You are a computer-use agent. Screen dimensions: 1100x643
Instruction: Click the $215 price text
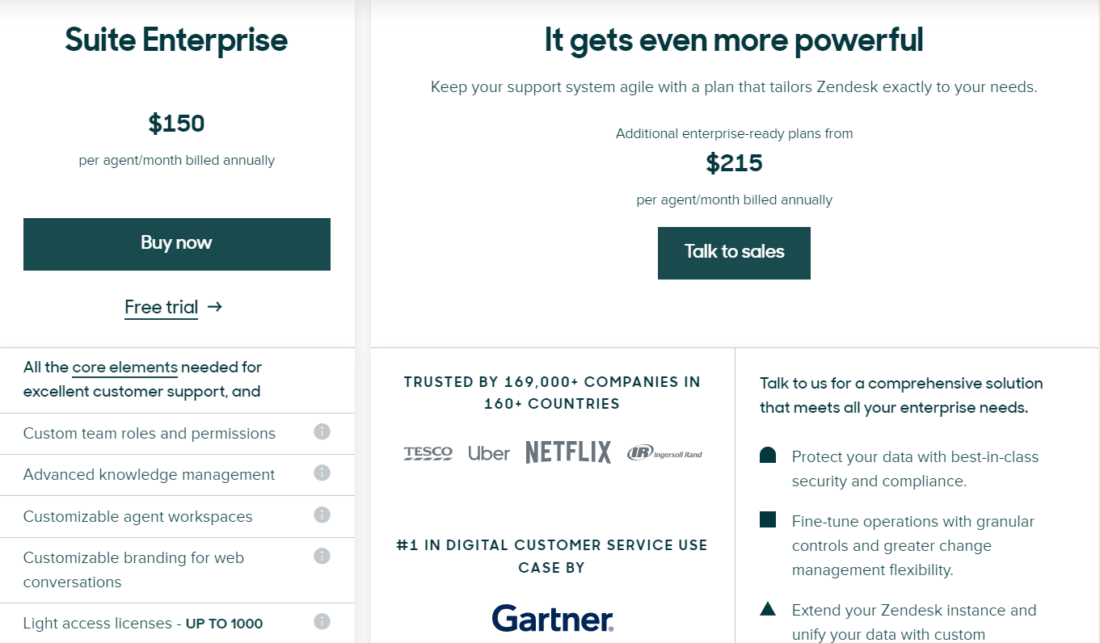point(734,162)
